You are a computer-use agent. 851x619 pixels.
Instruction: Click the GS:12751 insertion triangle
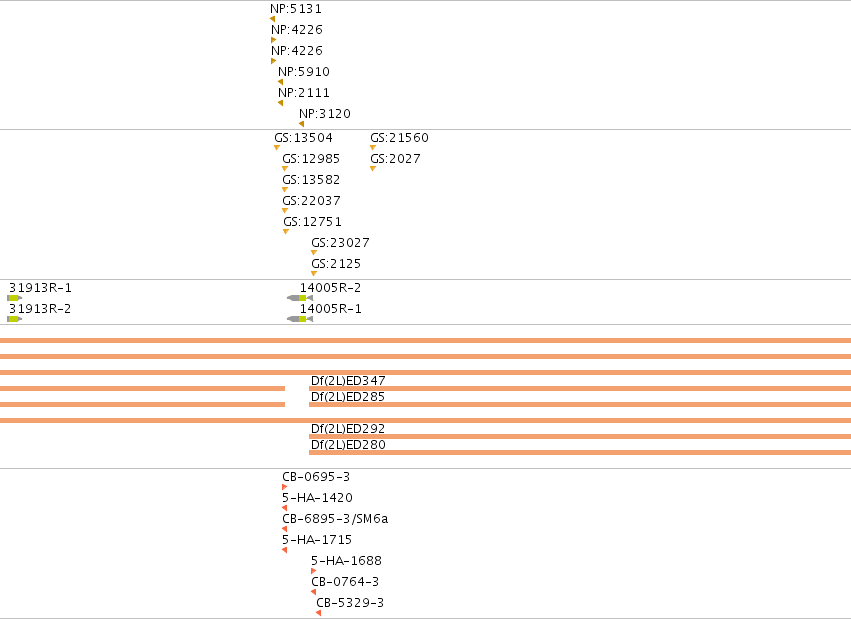pyautogui.click(x=286, y=232)
